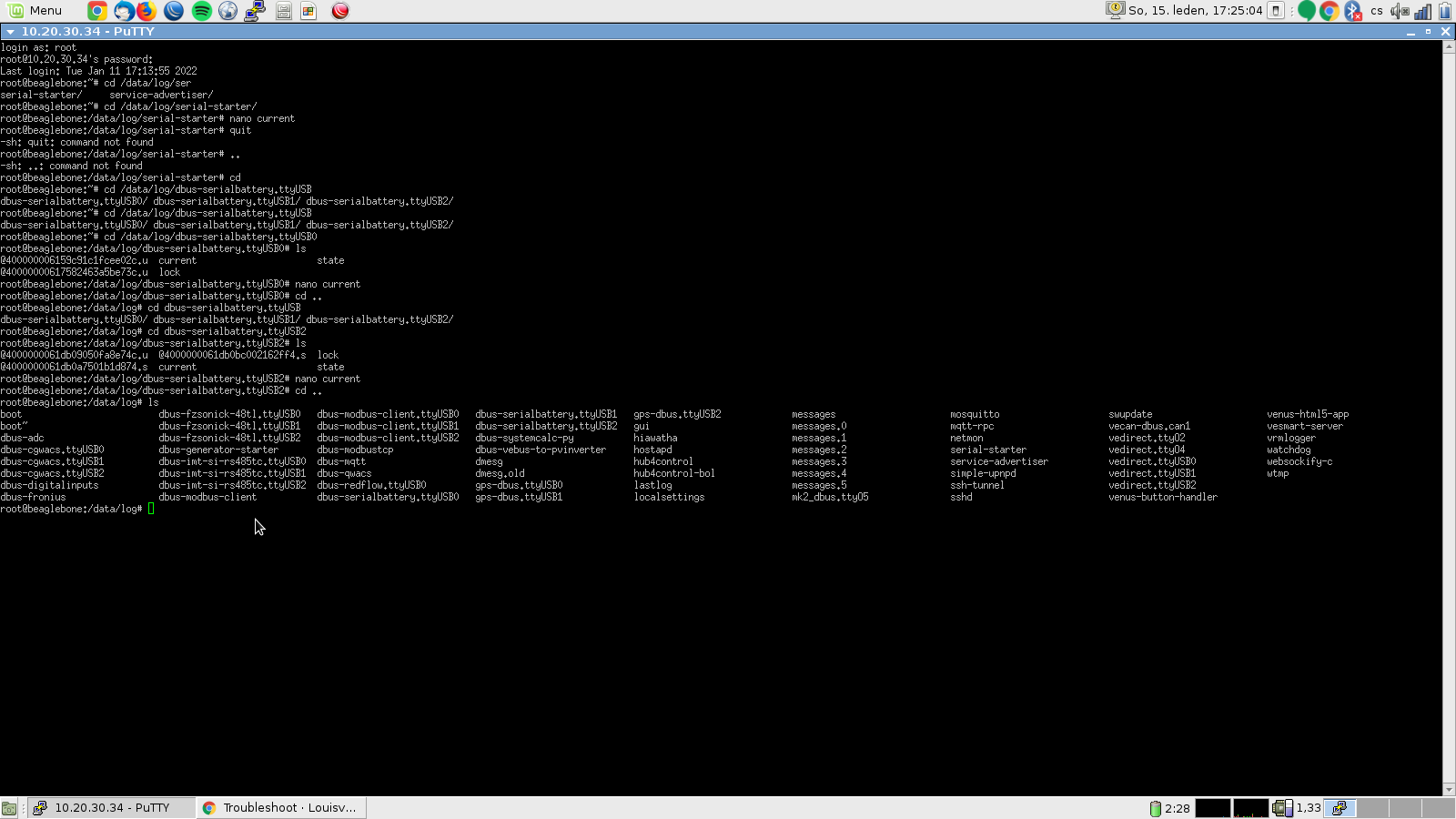Viewport: 1456px width, 819px height.
Task: Click the 1,33 load average value
Action: 1309,808
